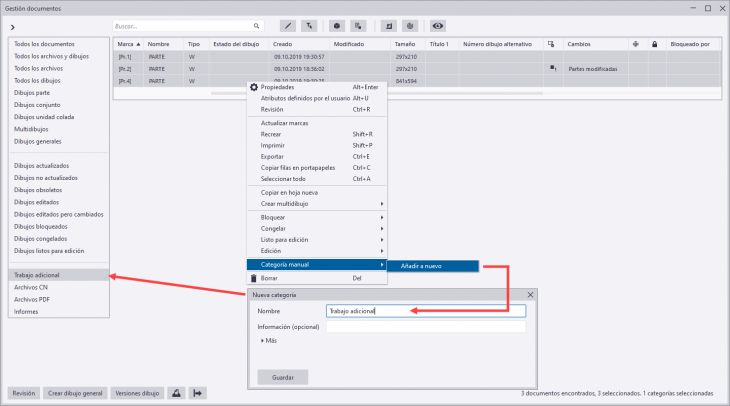
Task: Click the Propiedades gear menu entry
Action: pos(317,87)
